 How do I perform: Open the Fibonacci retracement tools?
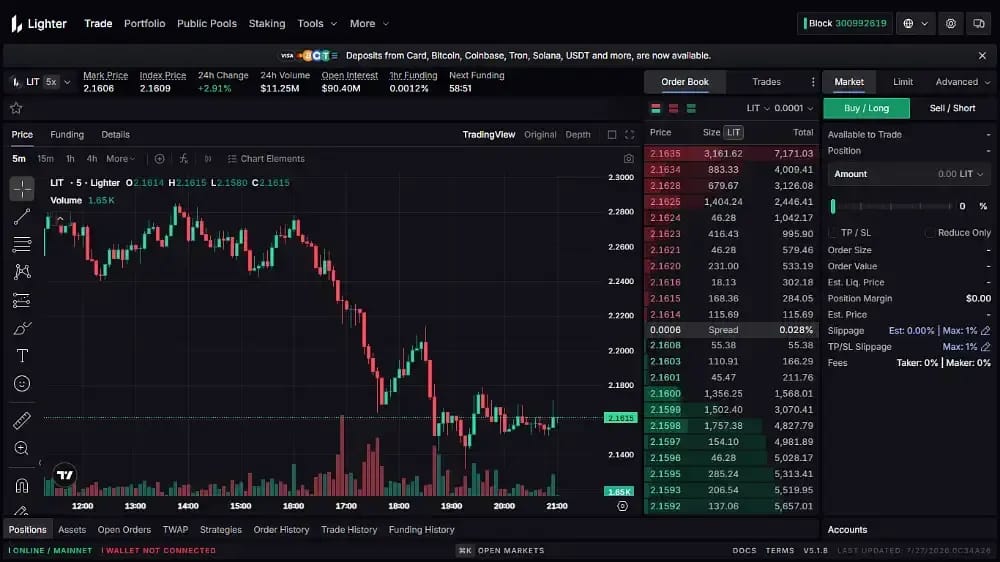(x=22, y=244)
